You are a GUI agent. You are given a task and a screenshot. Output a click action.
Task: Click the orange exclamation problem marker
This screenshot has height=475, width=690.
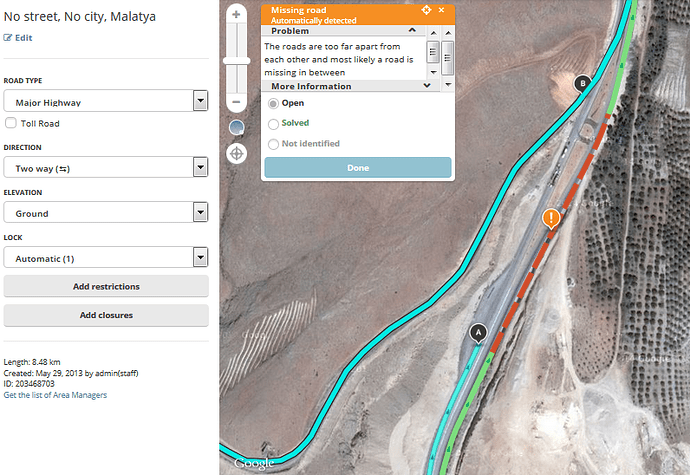[x=550, y=218]
